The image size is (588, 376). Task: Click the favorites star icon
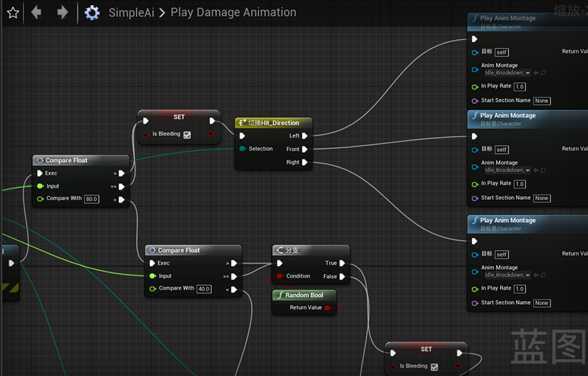[x=13, y=13]
